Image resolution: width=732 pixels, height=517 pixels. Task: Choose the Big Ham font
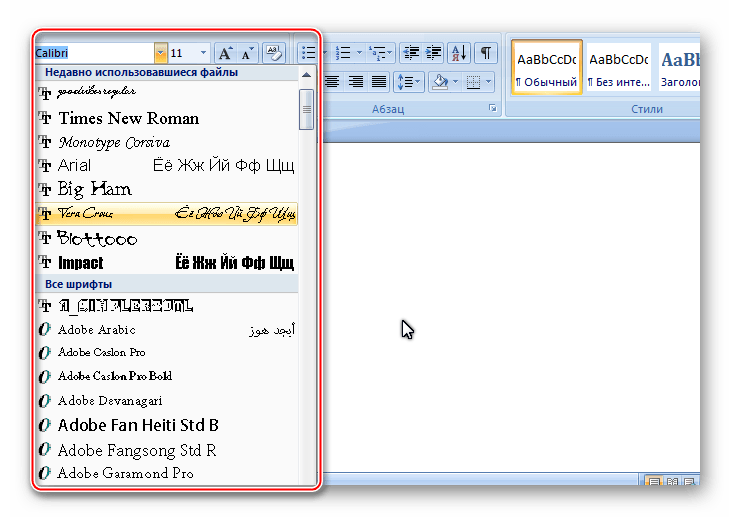click(167, 189)
